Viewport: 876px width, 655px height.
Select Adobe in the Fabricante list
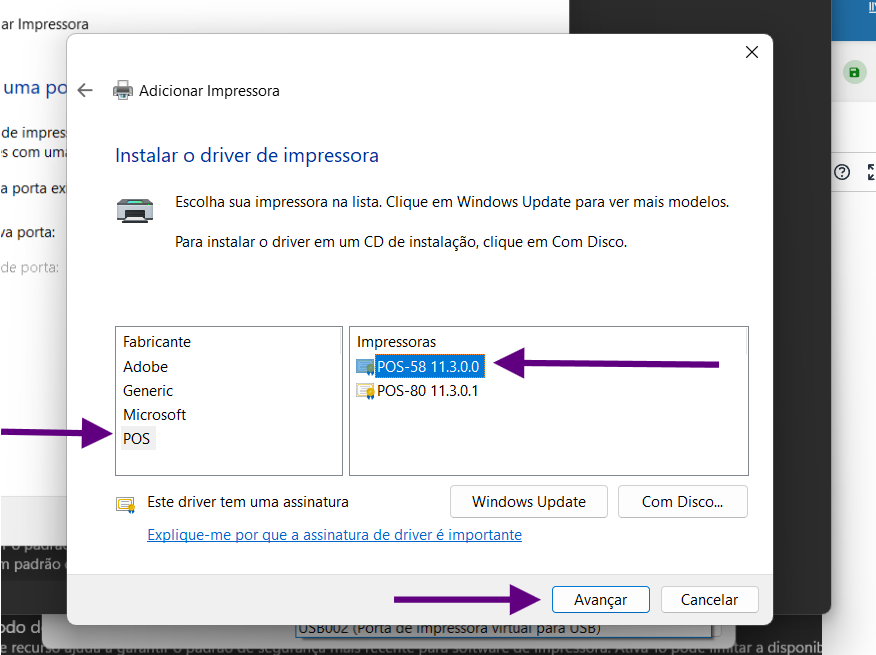coord(146,367)
